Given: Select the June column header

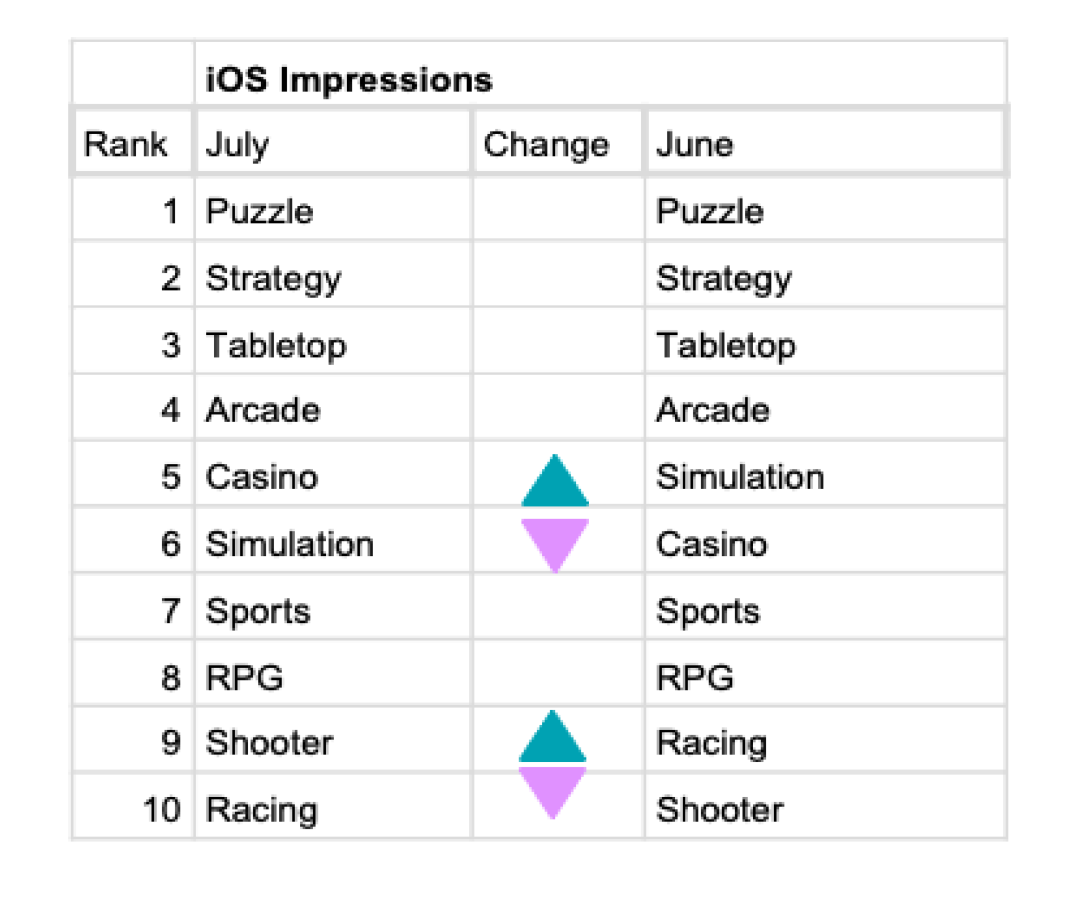Looking at the screenshot, I should click(825, 143).
